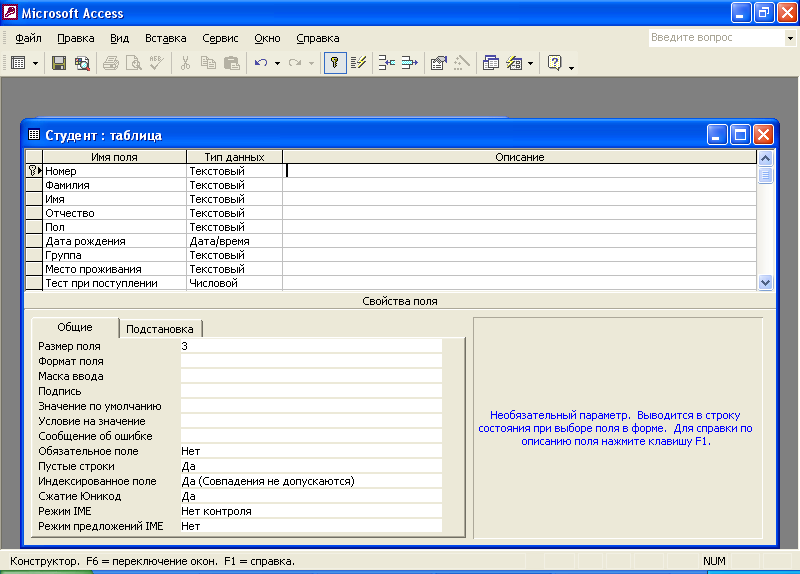Open Print Preview from the toolbar
800x574 pixels.
[134, 63]
